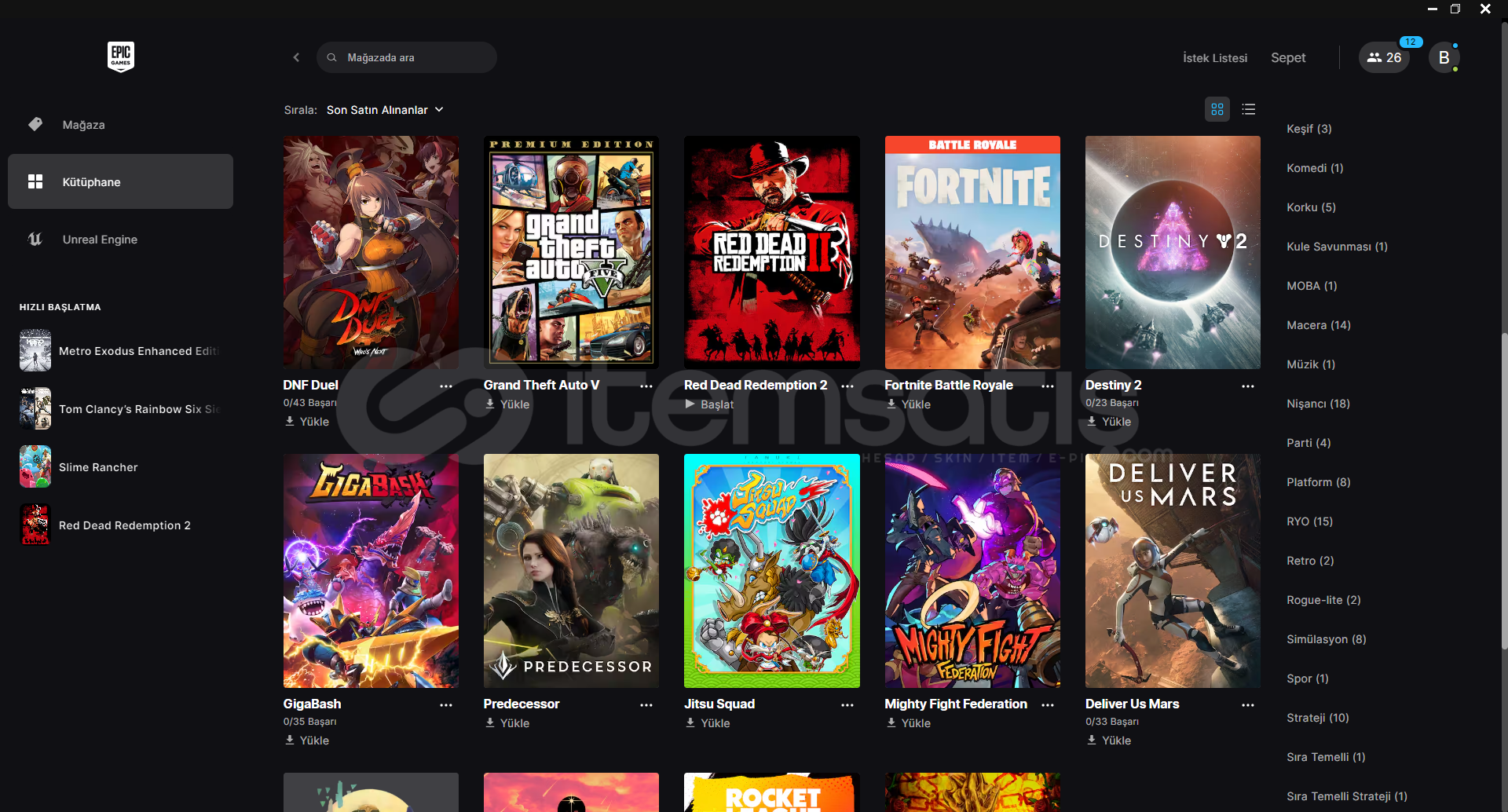Open Deliver Us Mars options menu
The image size is (1508, 812).
click(x=1248, y=705)
